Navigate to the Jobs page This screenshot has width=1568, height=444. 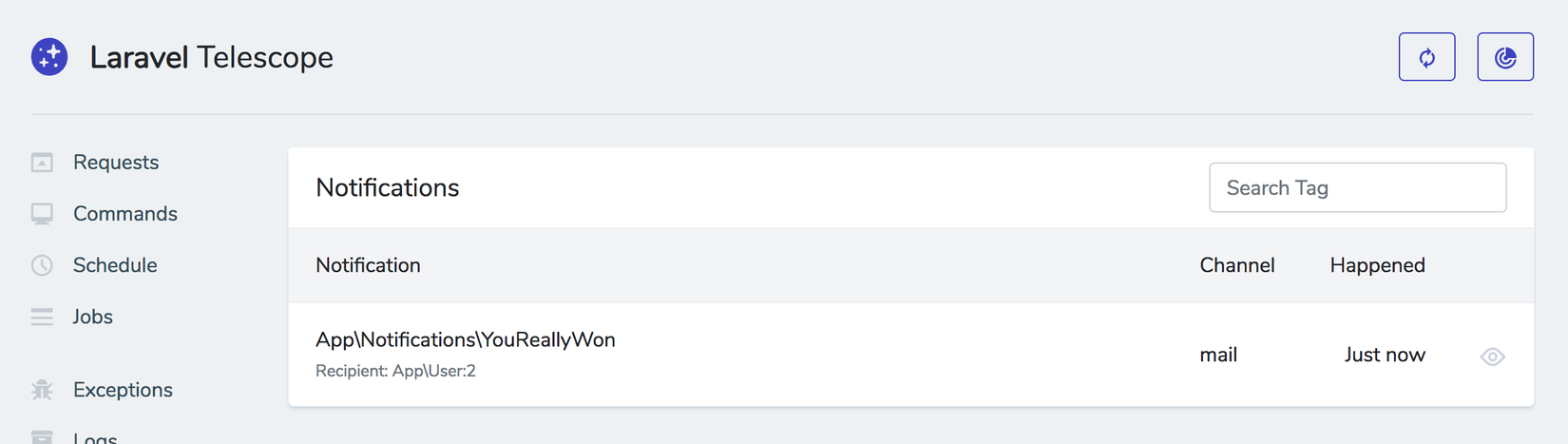coord(93,317)
